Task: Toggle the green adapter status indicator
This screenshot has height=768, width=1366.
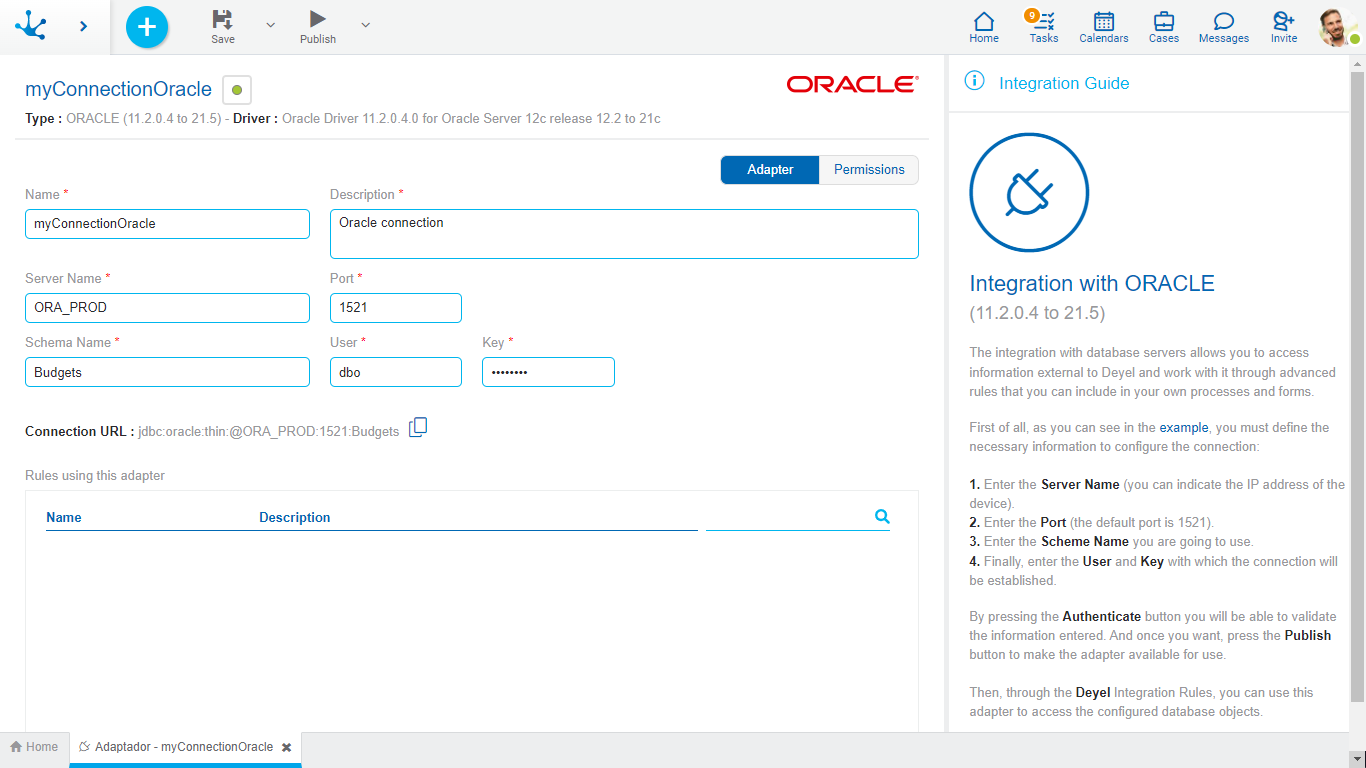Action: pyautogui.click(x=237, y=90)
